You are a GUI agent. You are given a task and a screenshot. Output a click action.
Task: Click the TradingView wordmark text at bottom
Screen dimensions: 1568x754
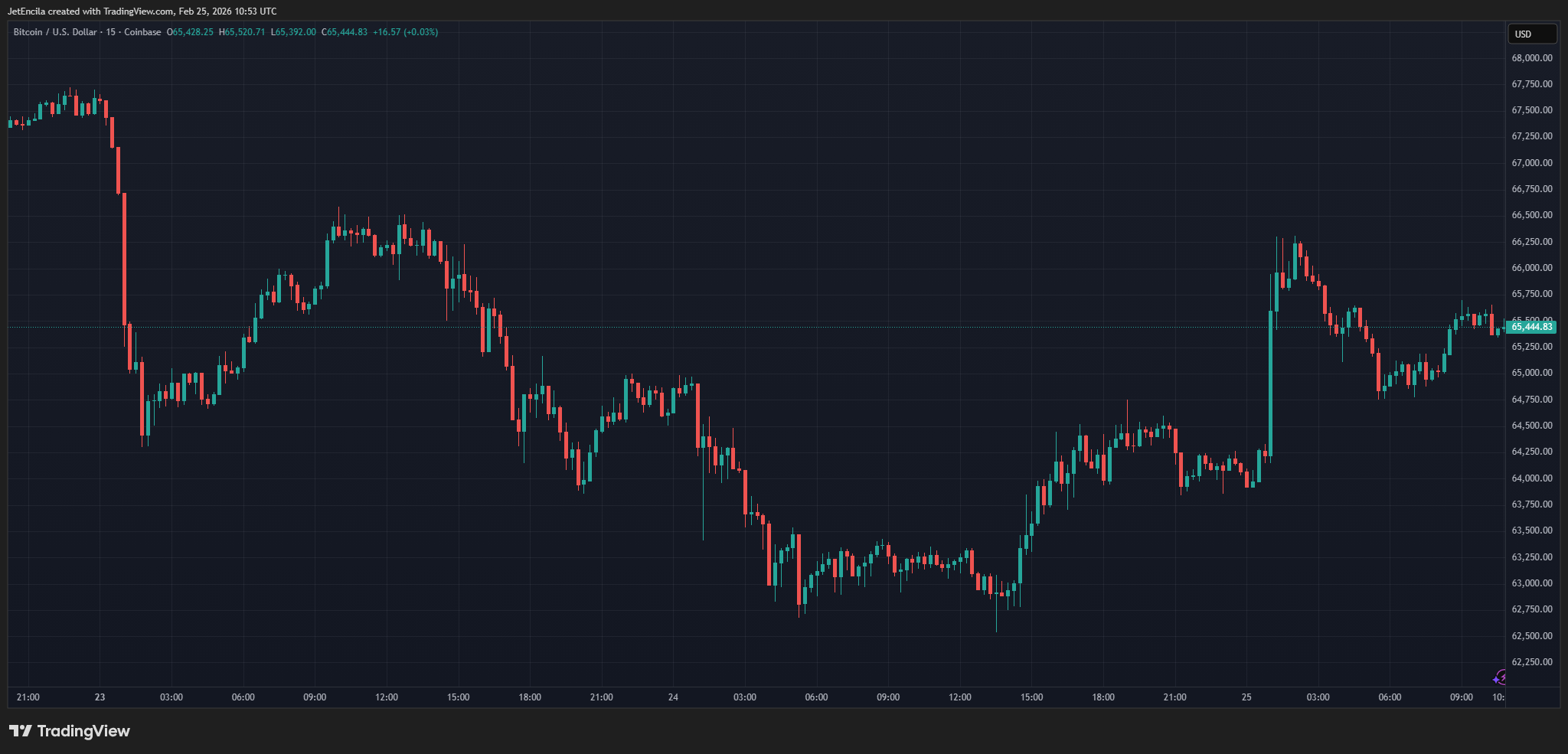tap(83, 731)
